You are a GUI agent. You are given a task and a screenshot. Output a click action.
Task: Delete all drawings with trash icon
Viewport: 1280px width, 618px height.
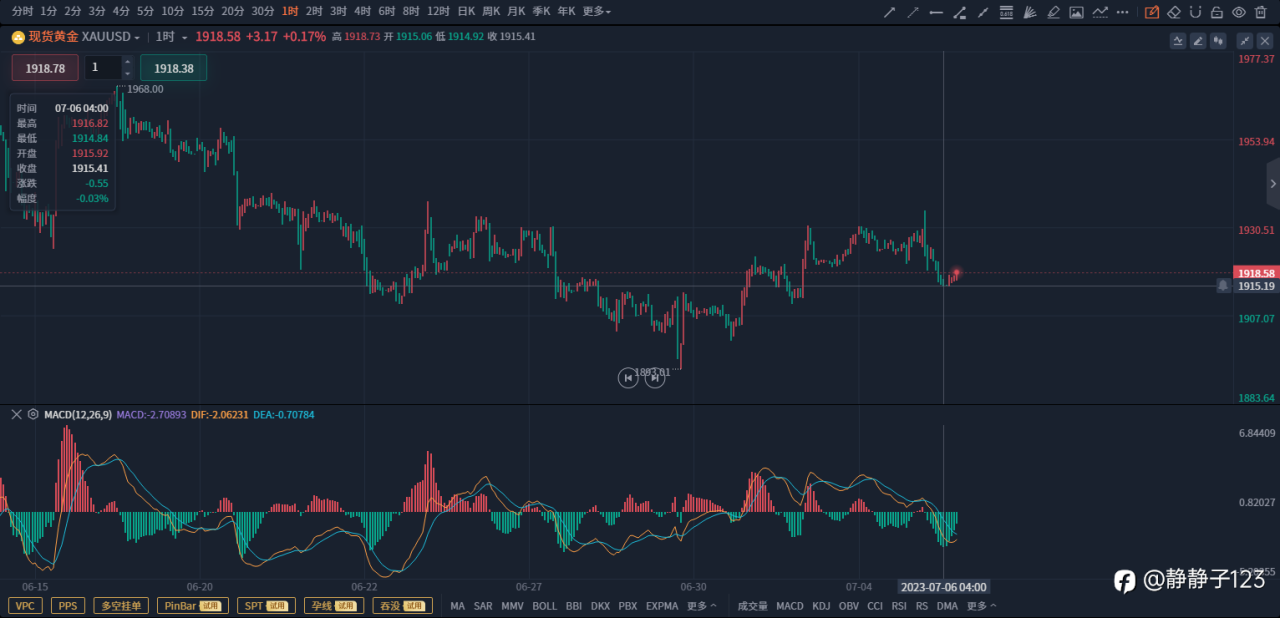pyautogui.click(x=1260, y=12)
